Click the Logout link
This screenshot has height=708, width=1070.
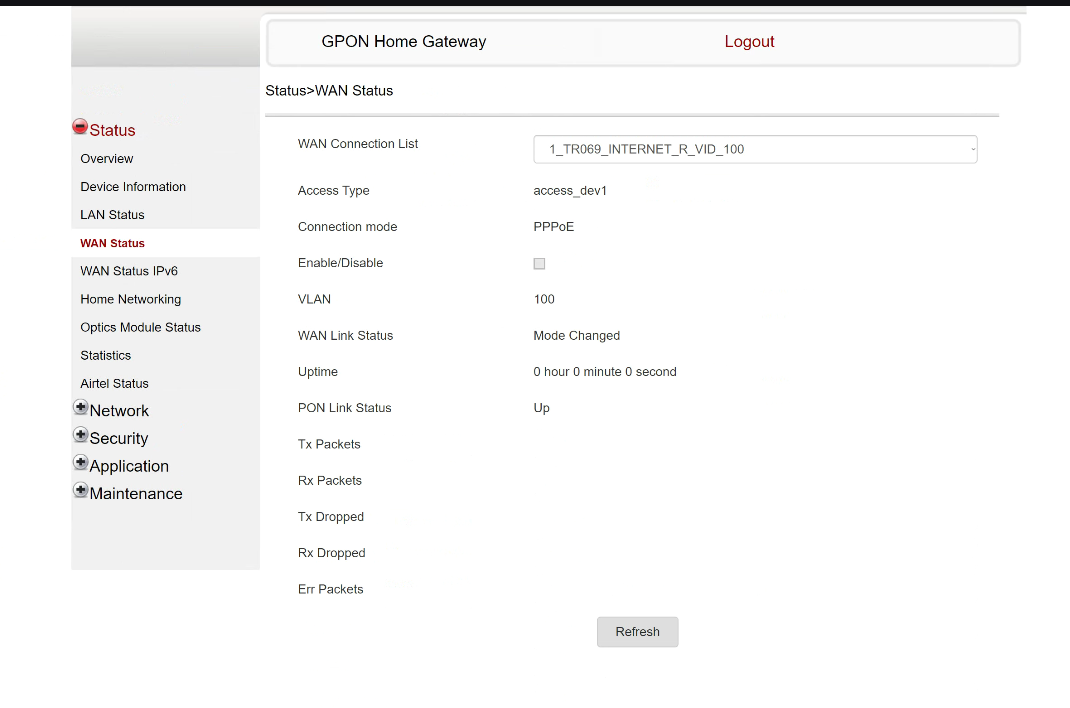point(749,42)
